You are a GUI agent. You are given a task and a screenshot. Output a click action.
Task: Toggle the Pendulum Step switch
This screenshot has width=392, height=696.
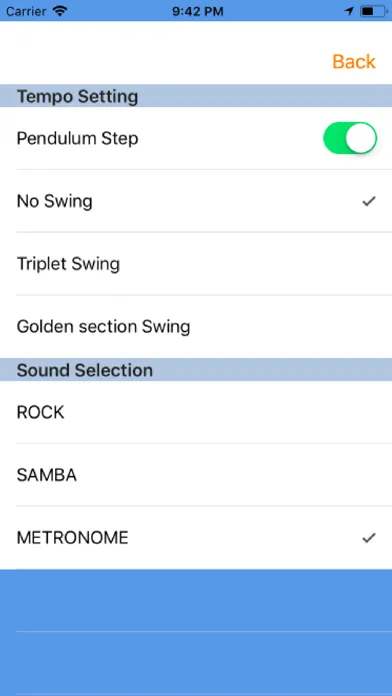(x=350, y=138)
